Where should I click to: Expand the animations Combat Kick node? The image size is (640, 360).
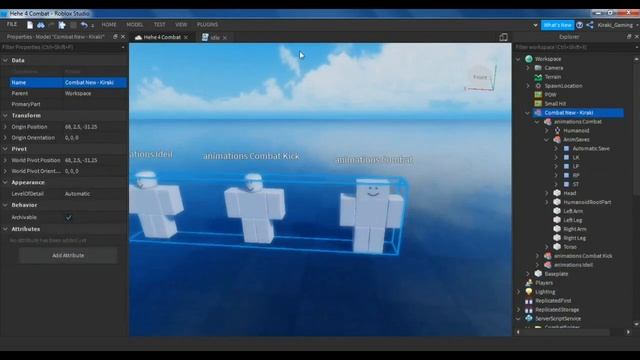(x=538, y=256)
